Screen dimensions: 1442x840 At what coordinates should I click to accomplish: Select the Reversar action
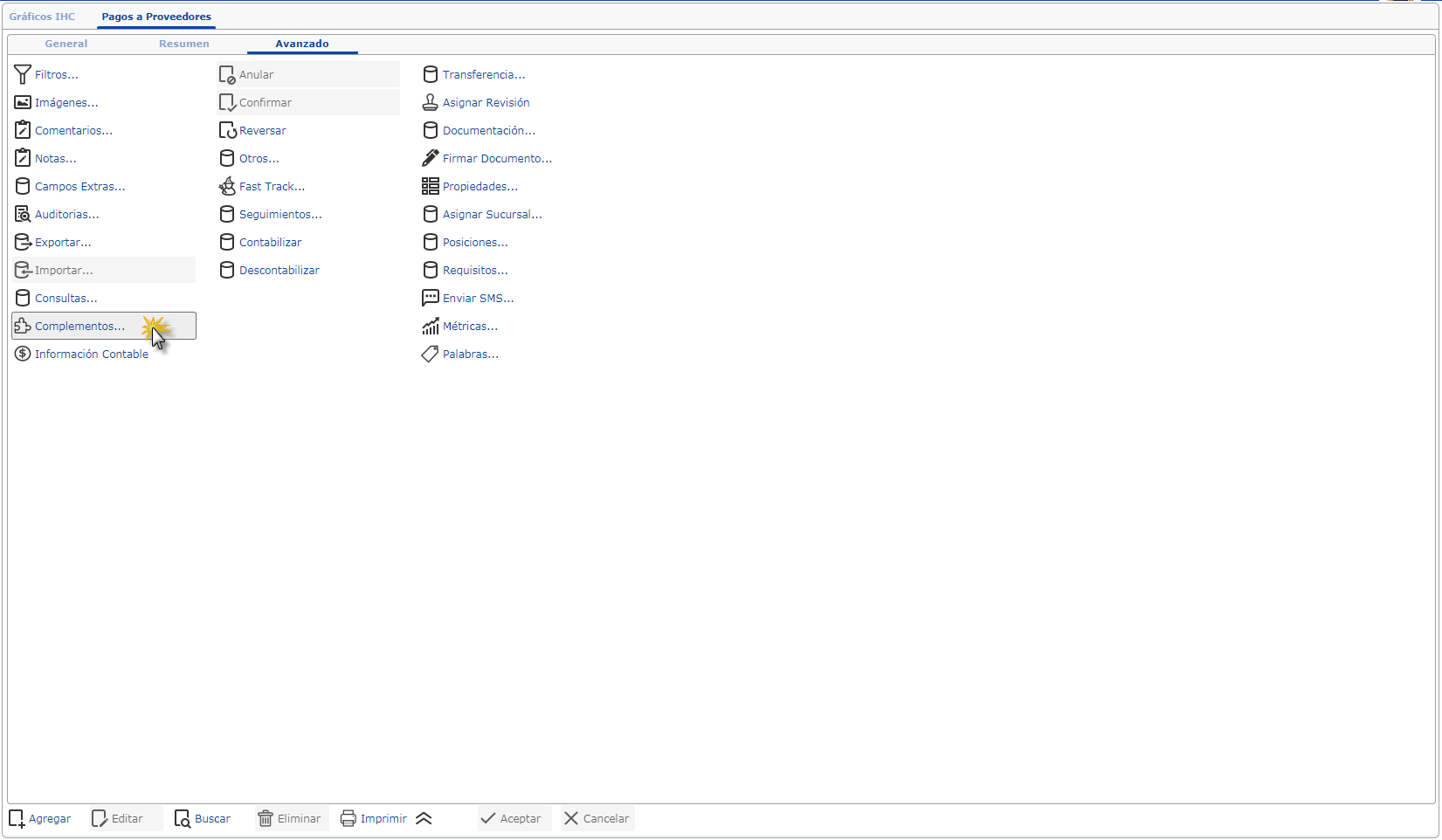point(262,131)
